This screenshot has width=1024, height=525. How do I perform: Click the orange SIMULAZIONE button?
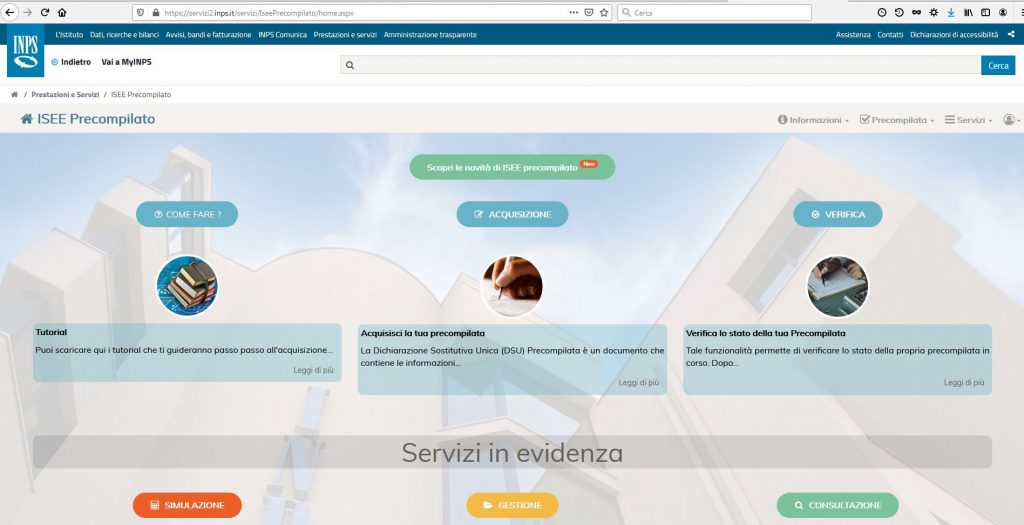187,505
